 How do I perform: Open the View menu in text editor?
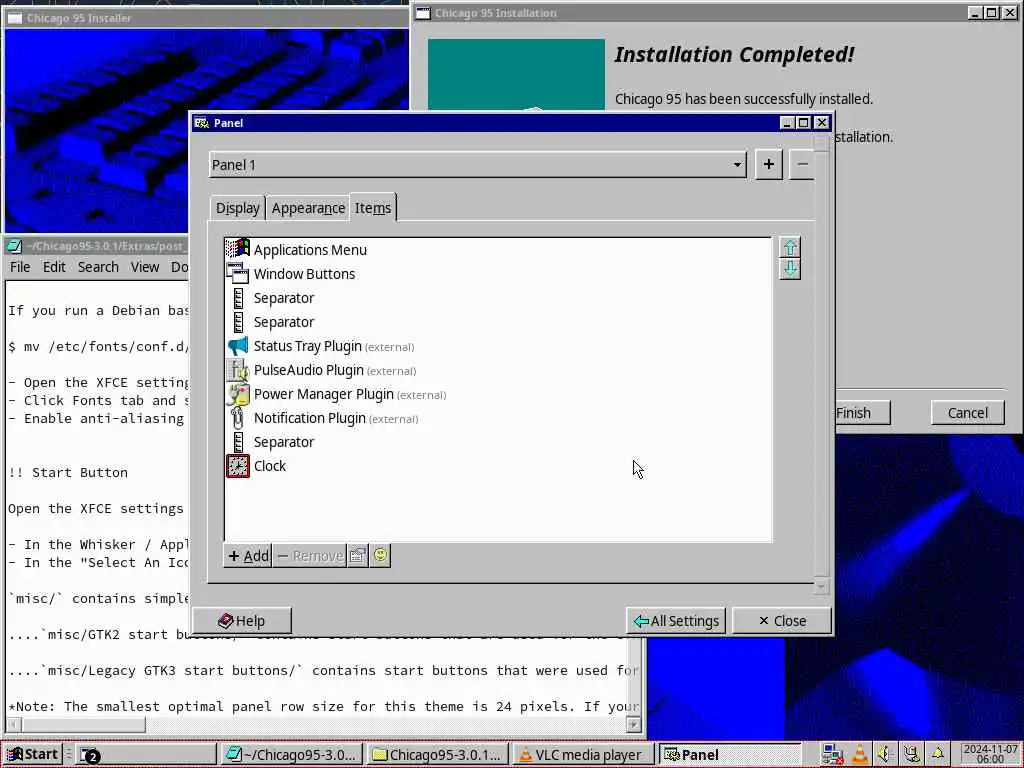pos(144,266)
